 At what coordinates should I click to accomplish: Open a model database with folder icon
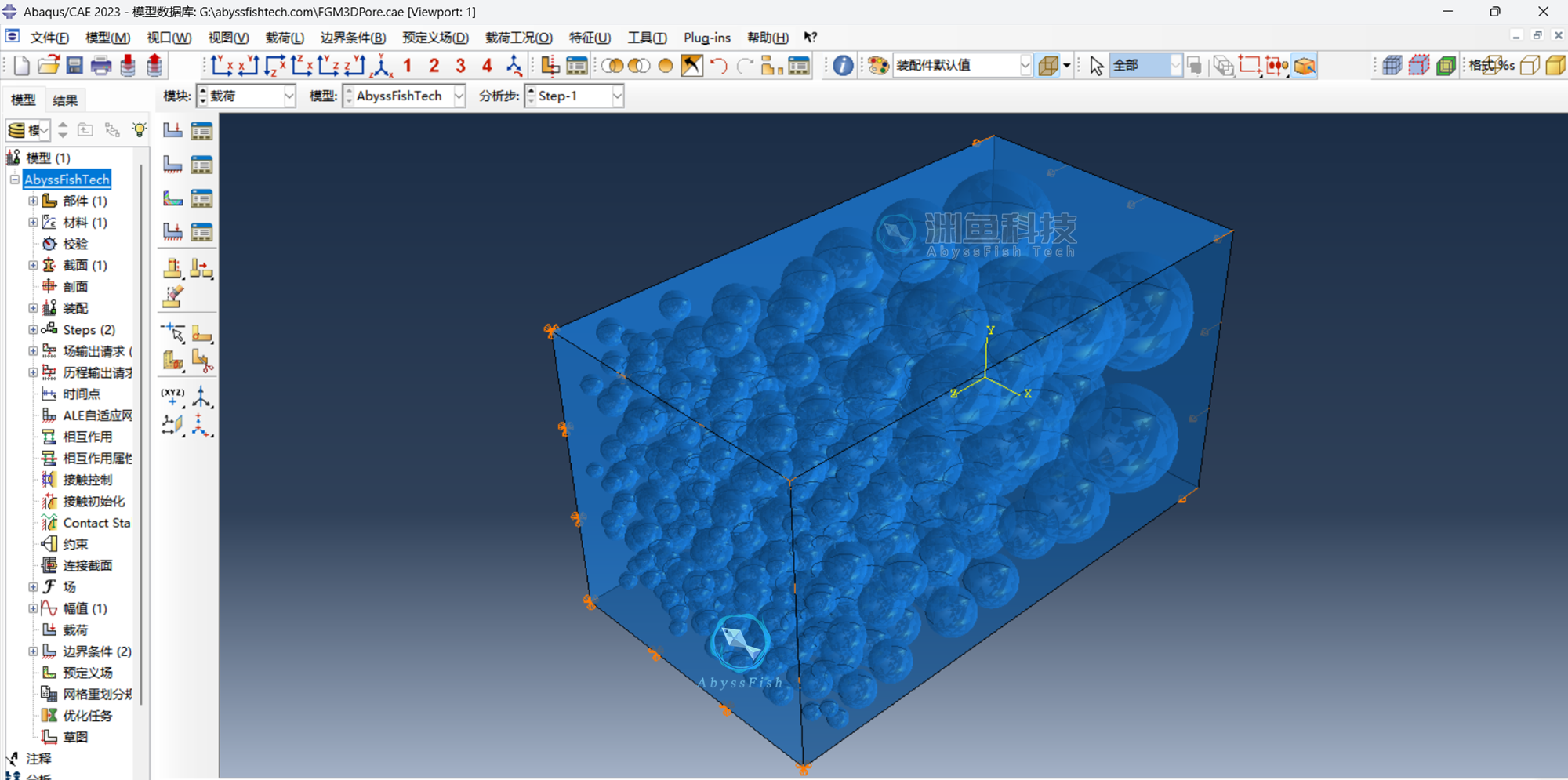click(x=48, y=65)
